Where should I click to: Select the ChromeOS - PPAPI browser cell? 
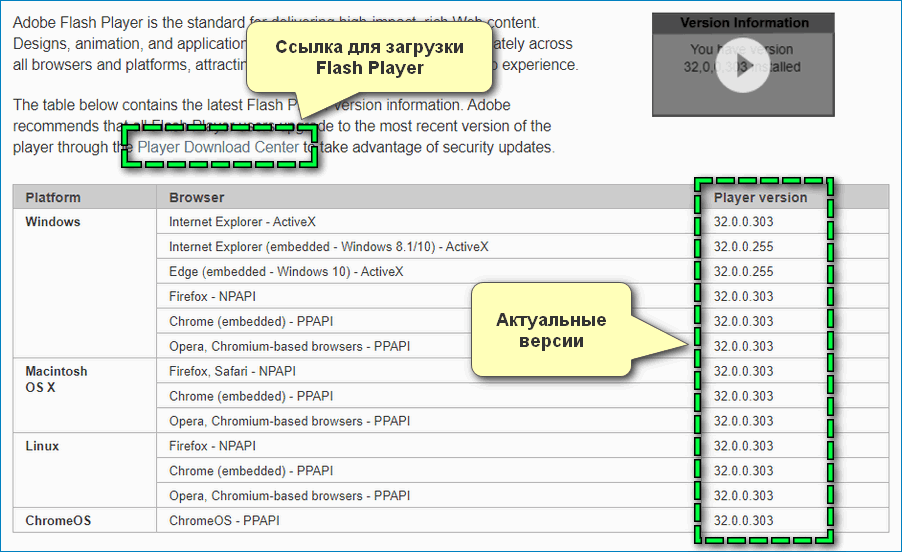[224, 521]
